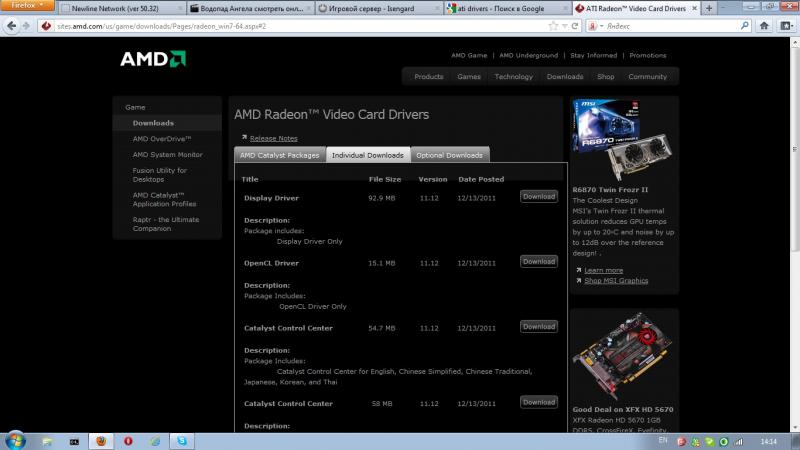
Task: Open AMD OverDrive sidebar link
Action: point(162,139)
